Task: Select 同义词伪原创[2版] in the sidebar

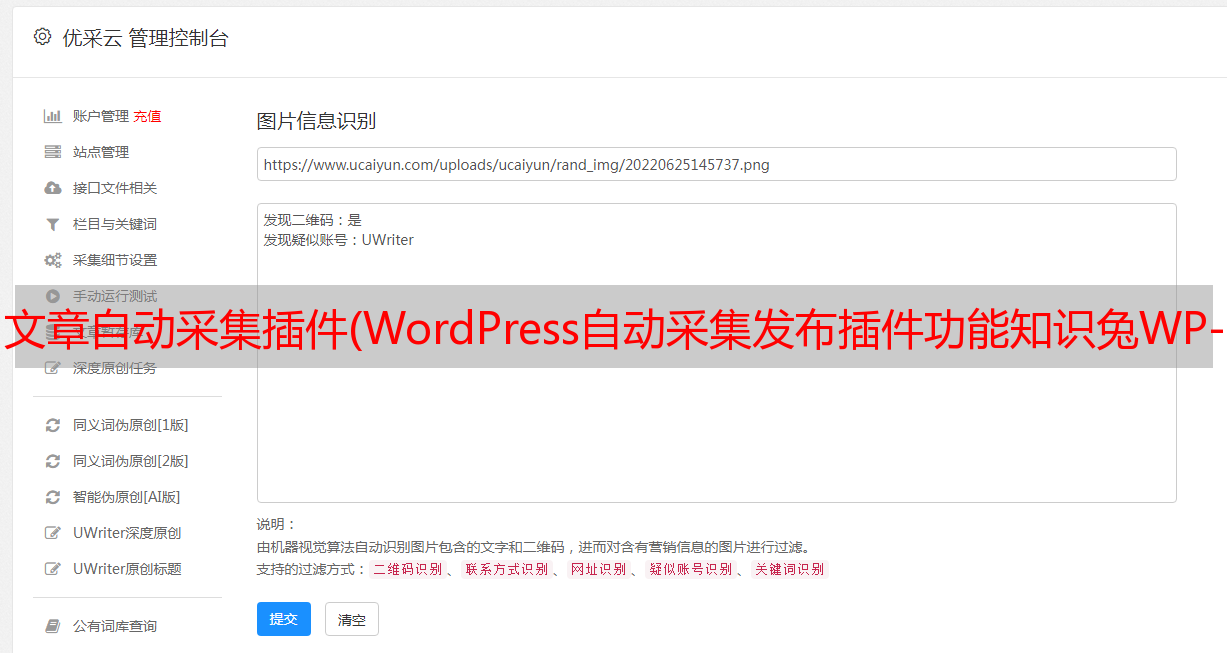Action: (131, 461)
